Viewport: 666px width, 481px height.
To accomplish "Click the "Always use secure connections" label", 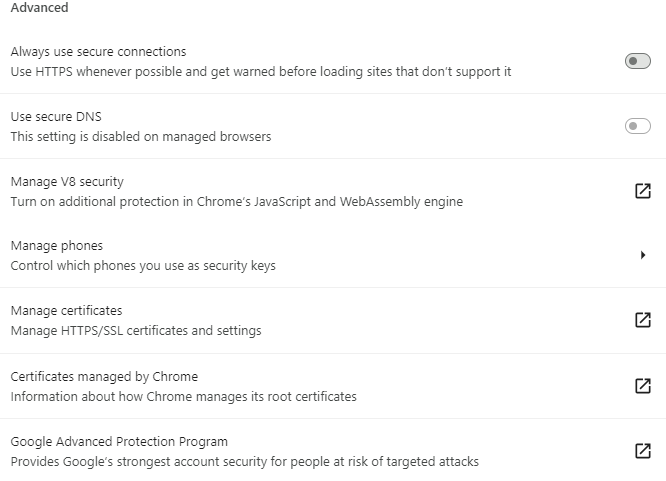I will (98, 51).
